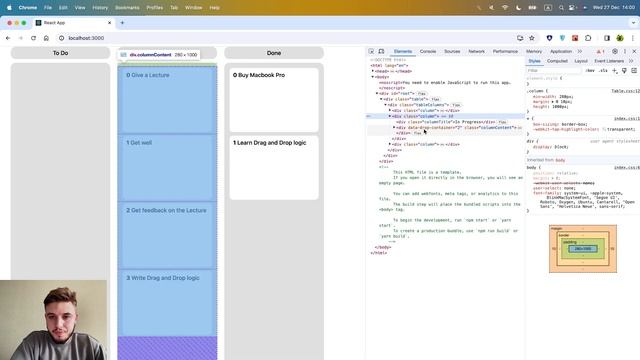Switch to the Console tab
640x360 pixels.
point(428,51)
